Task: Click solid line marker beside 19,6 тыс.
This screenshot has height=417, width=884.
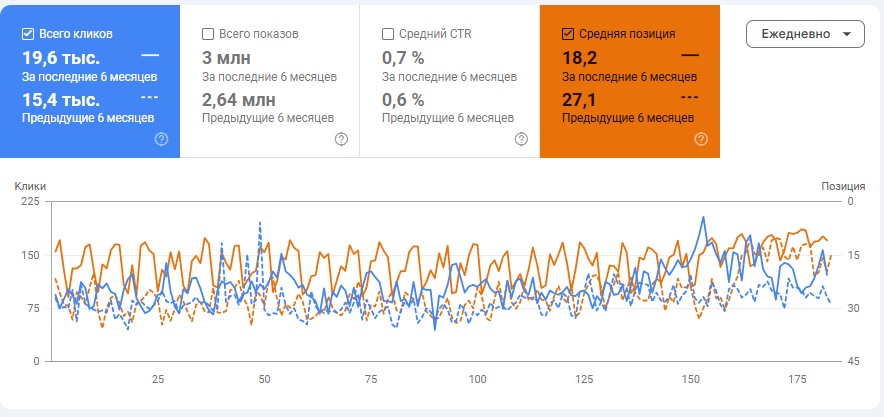Action: point(150,55)
